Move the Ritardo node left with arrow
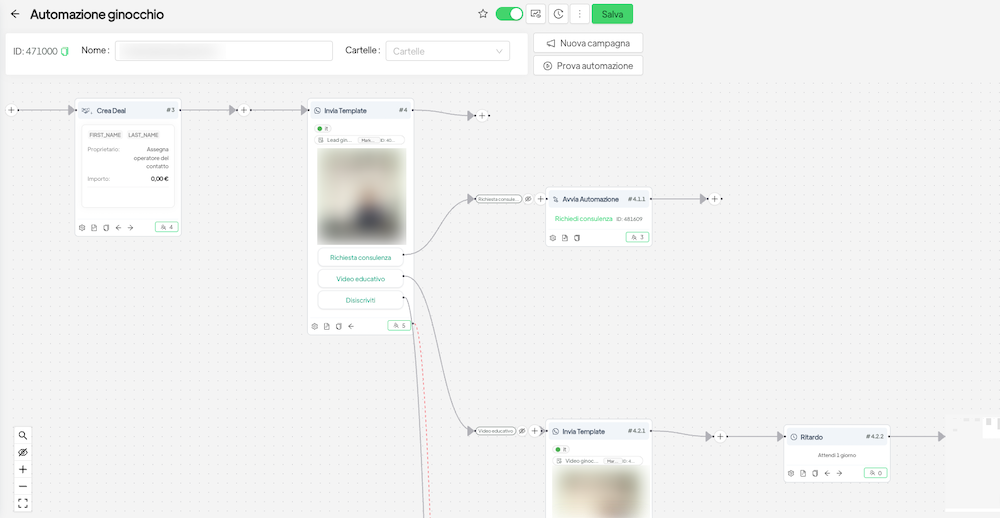The image size is (1000, 518). tap(827, 473)
